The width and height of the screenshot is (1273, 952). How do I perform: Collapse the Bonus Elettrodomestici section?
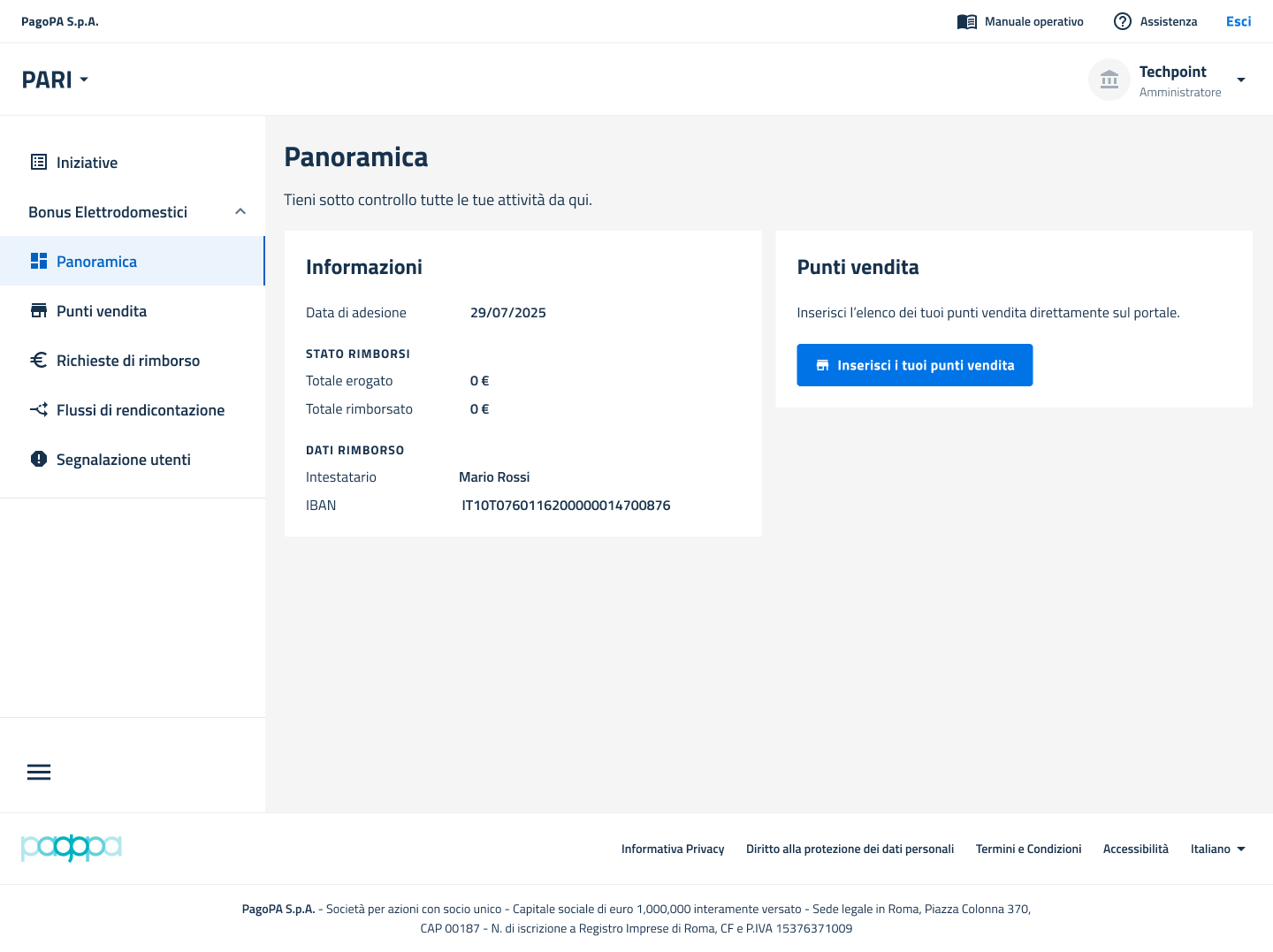tap(240, 211)
